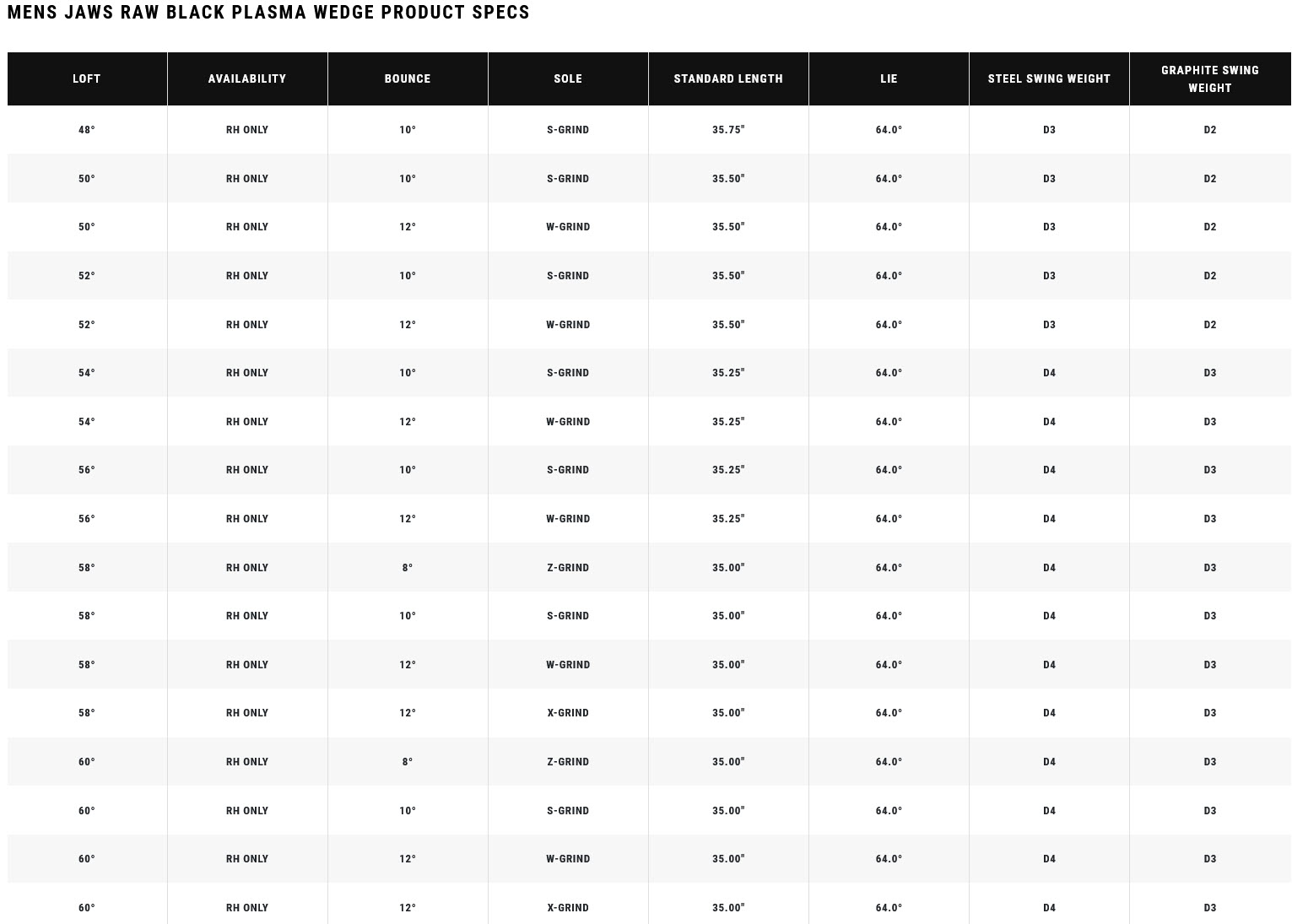Image resolution: width=1292 pixels, height=924 pixels.
Task: Select the GRAPHITE SWING WEIGHT header
Action: tap(1209, 78)
